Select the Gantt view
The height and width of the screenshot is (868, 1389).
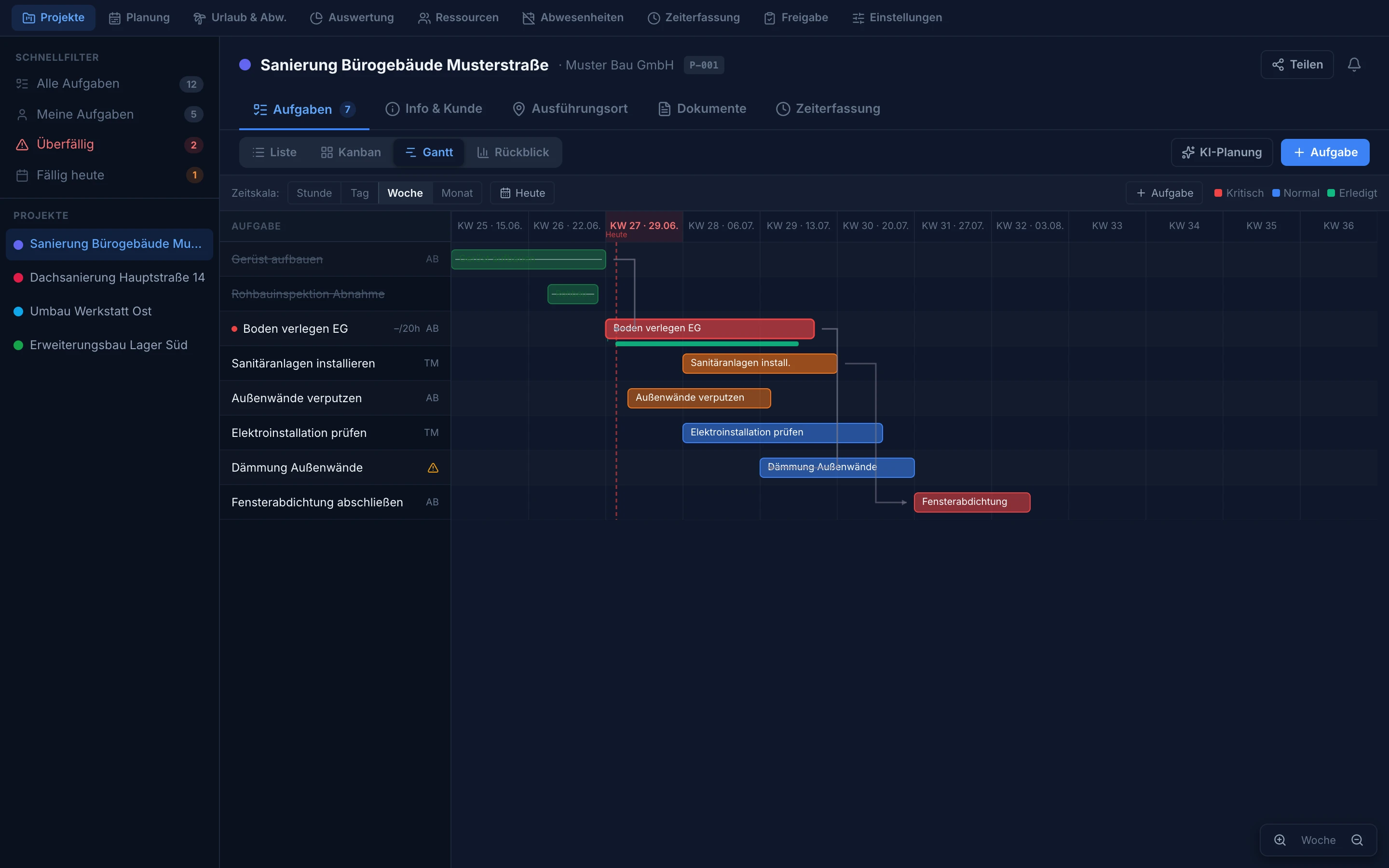[x=429, y=152]
